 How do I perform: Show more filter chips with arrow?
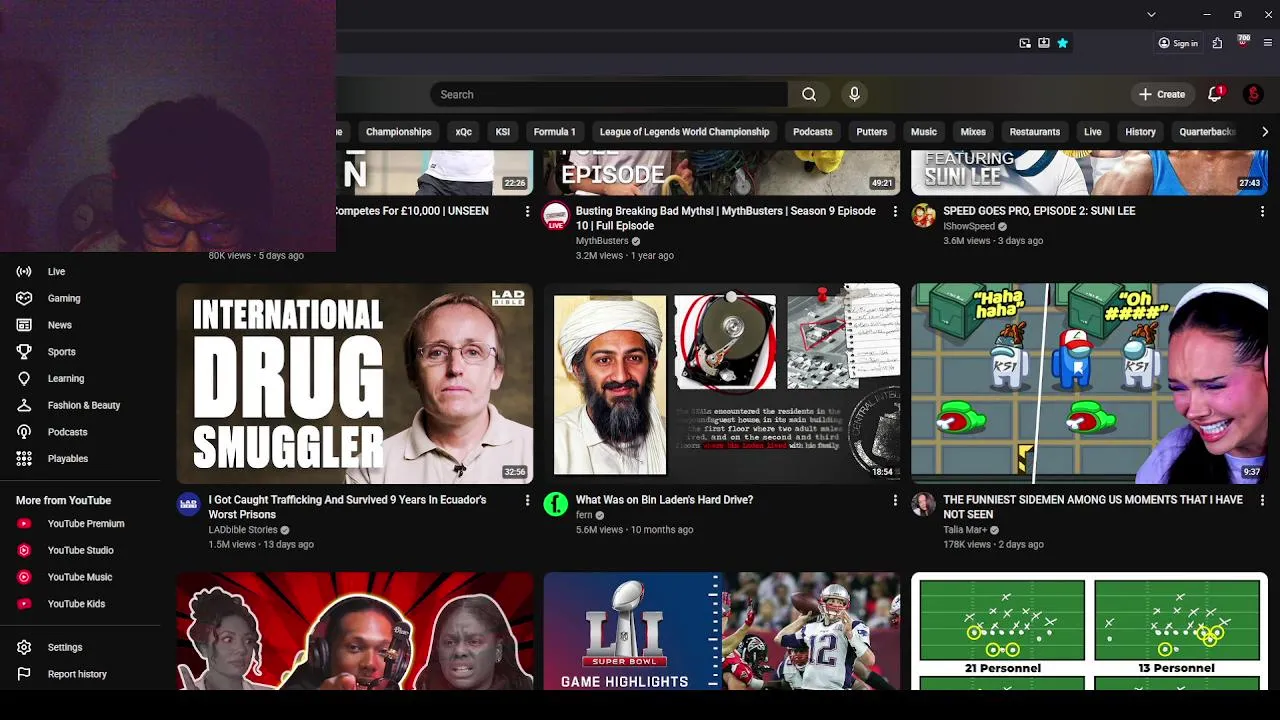point(1265,132)
